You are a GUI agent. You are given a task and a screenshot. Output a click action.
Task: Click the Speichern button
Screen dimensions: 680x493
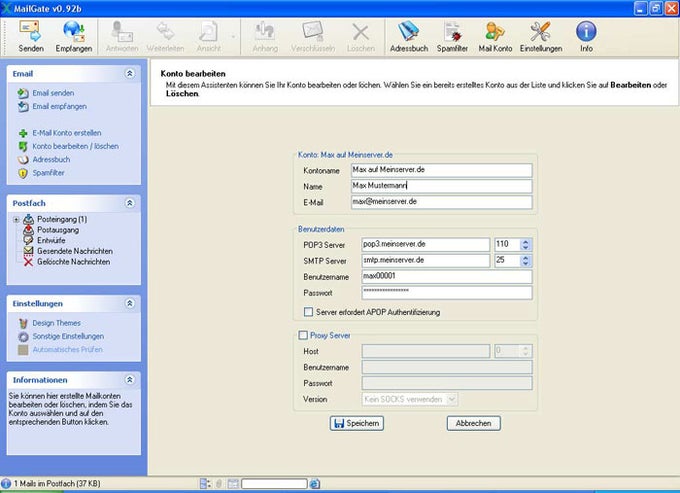tap(356, 424)
